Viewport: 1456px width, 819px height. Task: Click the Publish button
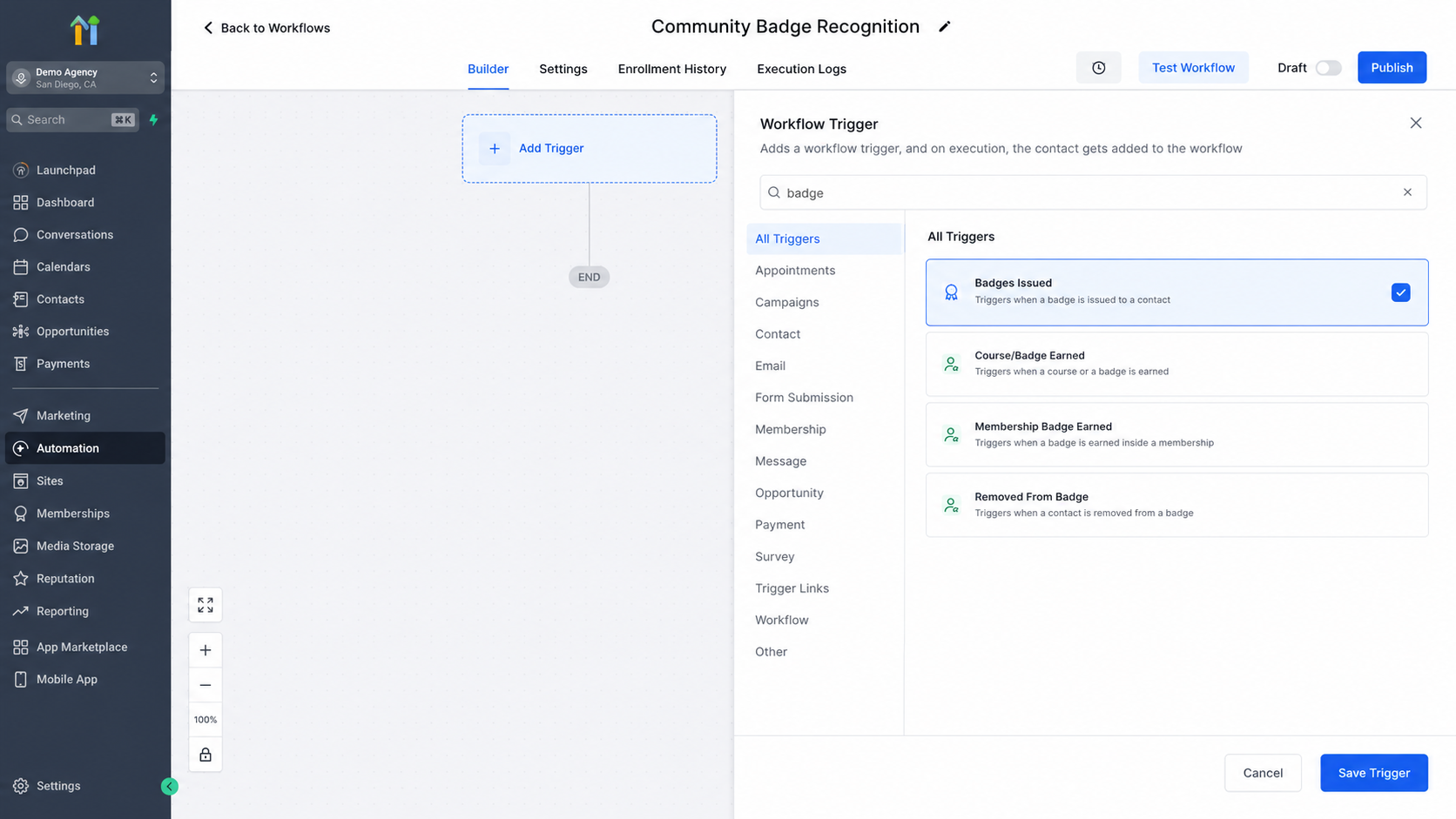(1392, 68)
